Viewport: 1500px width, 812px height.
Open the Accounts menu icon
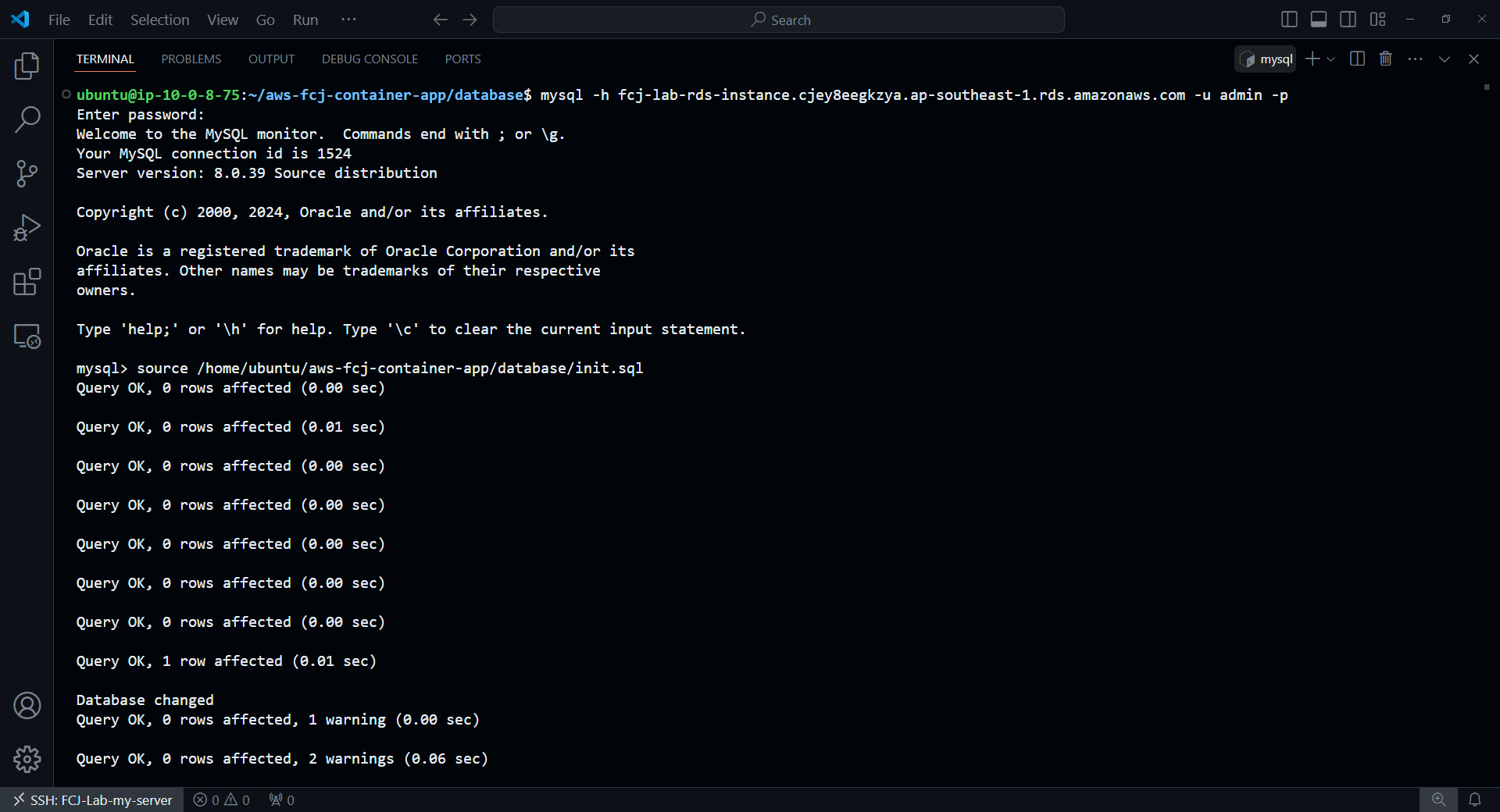27,706
